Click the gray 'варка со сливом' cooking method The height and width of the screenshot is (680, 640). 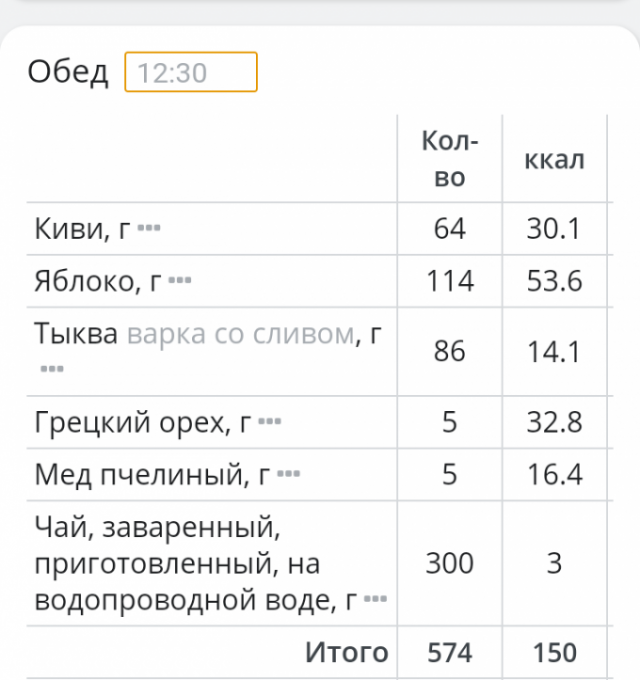[x=240, y=333]
